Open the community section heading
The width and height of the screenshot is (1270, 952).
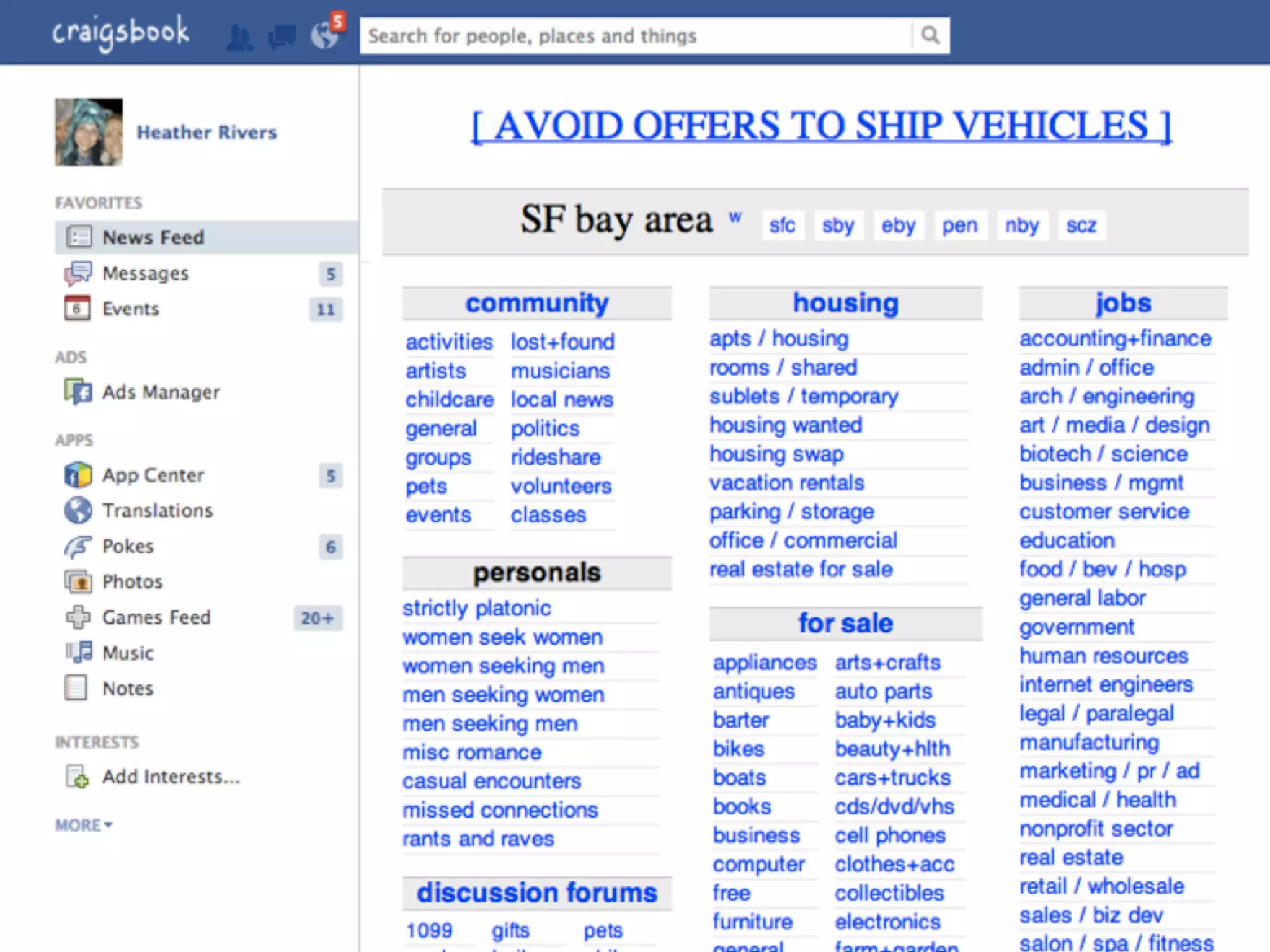[537, 303]
